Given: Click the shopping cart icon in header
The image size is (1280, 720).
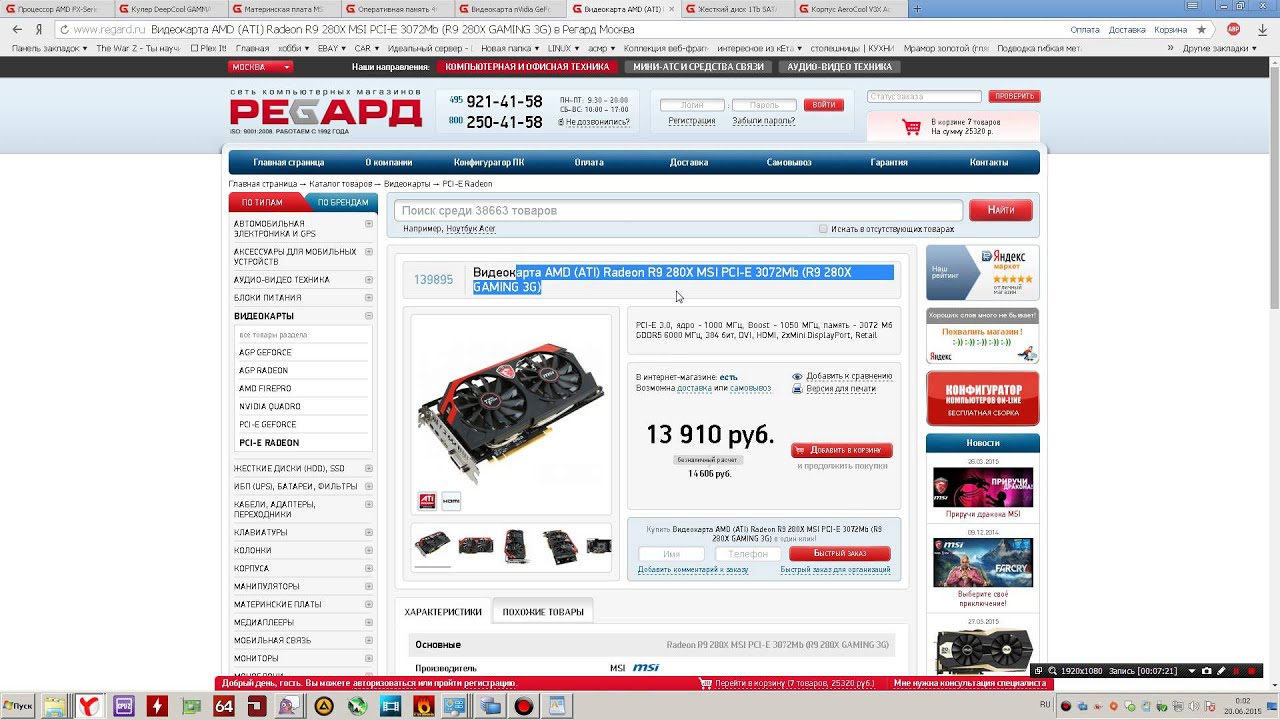Looking at the screenshot, I should pyautogui.click(x=911, y=127).
